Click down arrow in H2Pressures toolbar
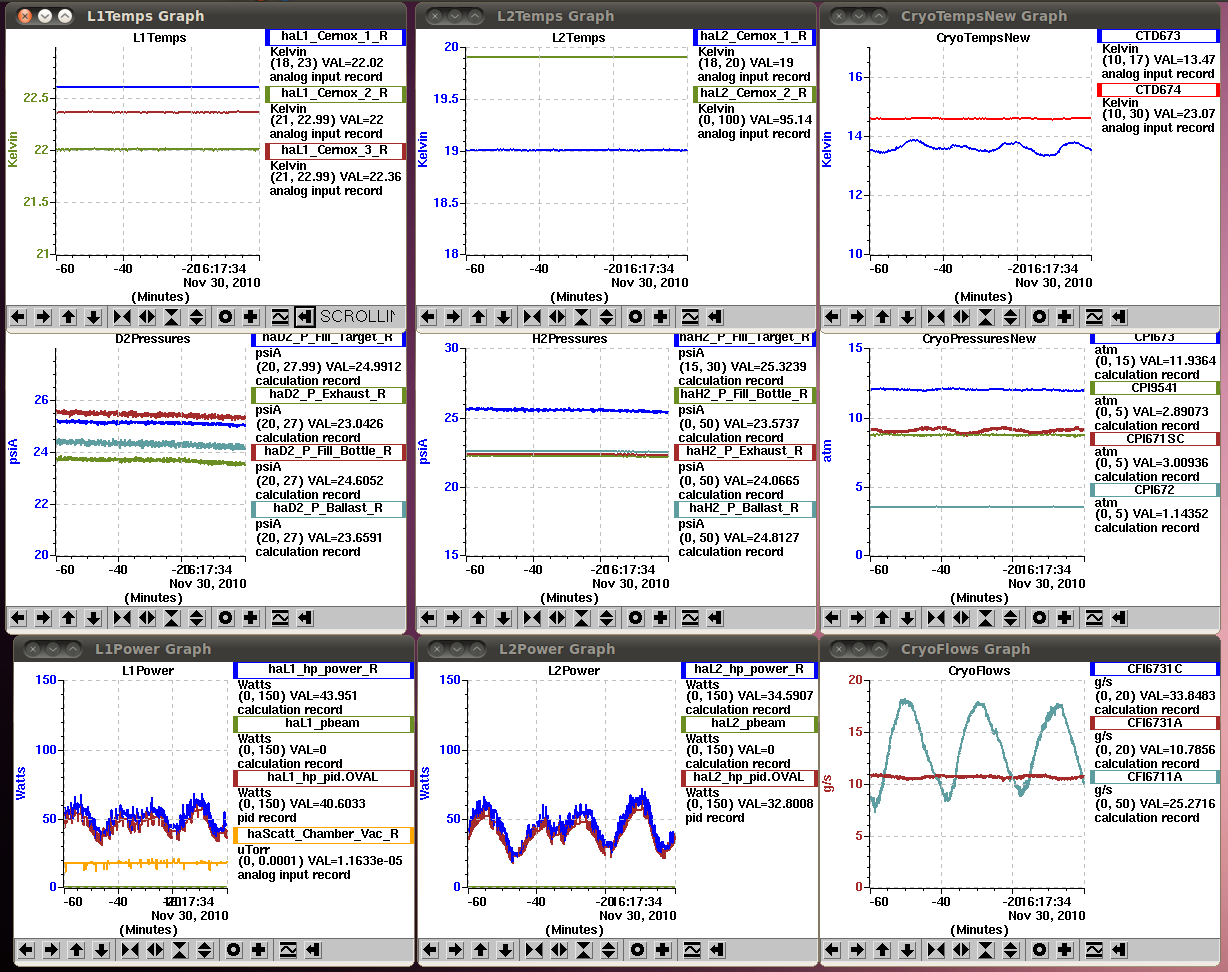This screenshot has width=1228, height=972. pyautogui.click(x=503, y=618)
